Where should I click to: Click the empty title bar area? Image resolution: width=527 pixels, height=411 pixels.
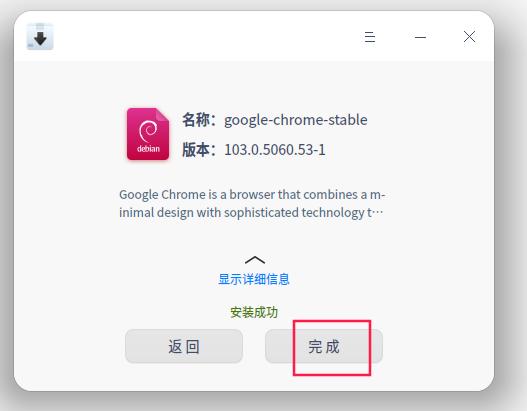click(x=208, y=36)
